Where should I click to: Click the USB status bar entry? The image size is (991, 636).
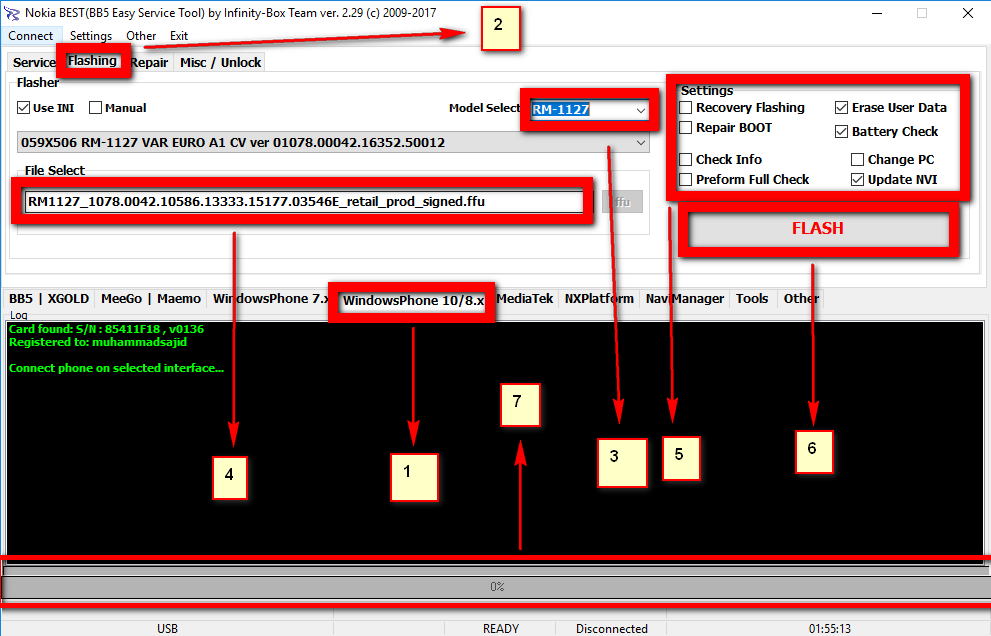[167, 628]
